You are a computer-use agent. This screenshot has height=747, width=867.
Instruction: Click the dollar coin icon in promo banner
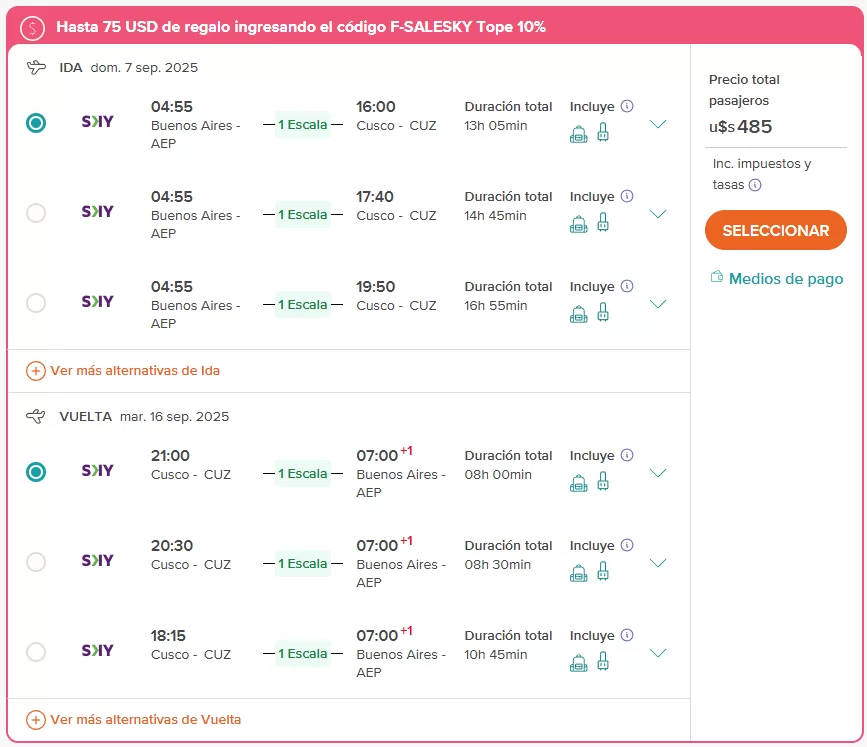click(33, 28)
